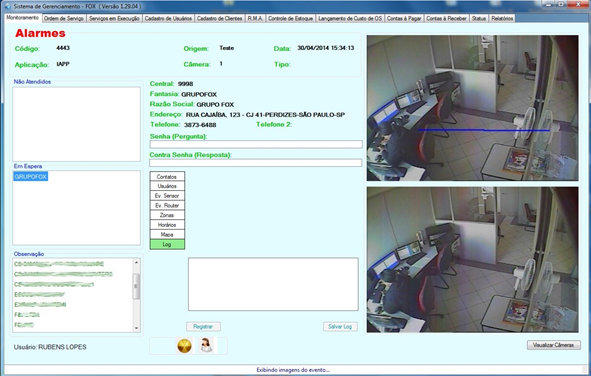Open the Cadastro de Clientes tab
The image size is (591, 376).
(x=219, y=18)
